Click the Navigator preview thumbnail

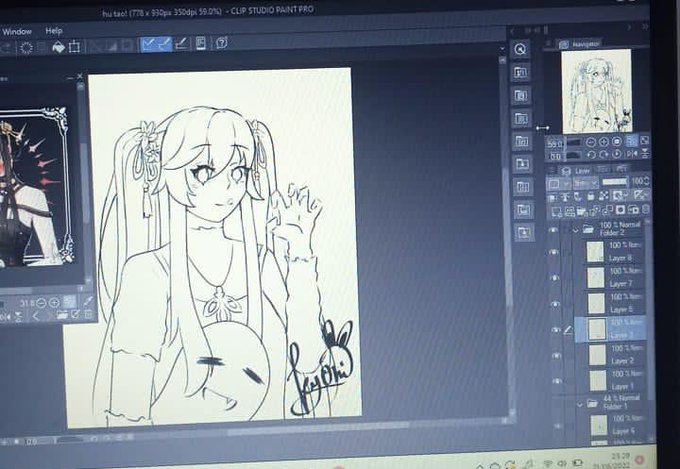point(597,91)
